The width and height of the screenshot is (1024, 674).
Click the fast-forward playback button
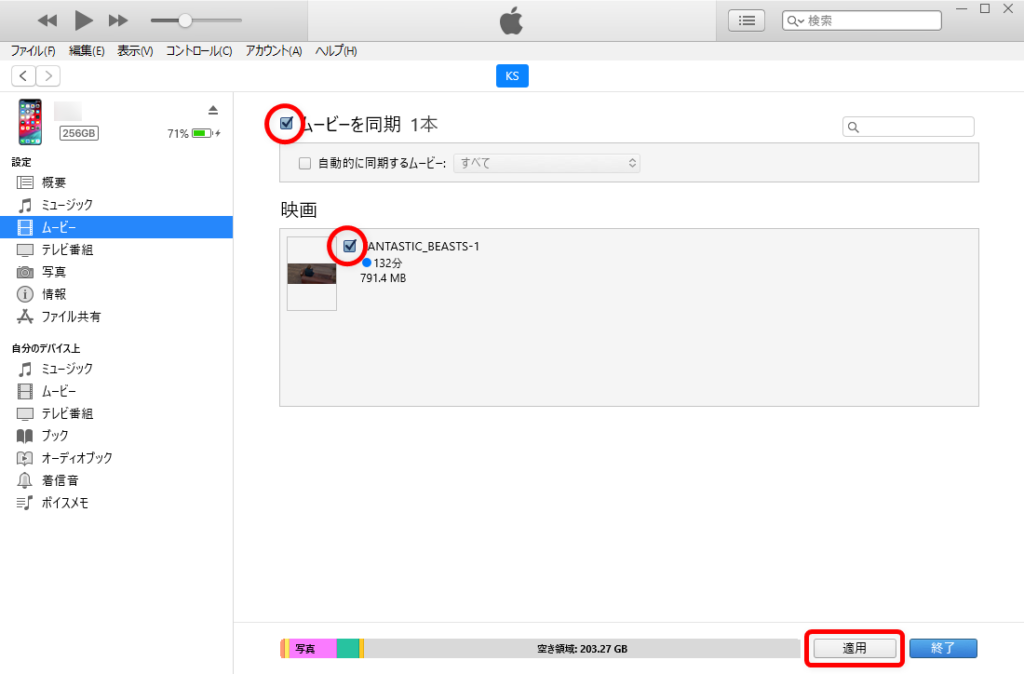[118, 21]
